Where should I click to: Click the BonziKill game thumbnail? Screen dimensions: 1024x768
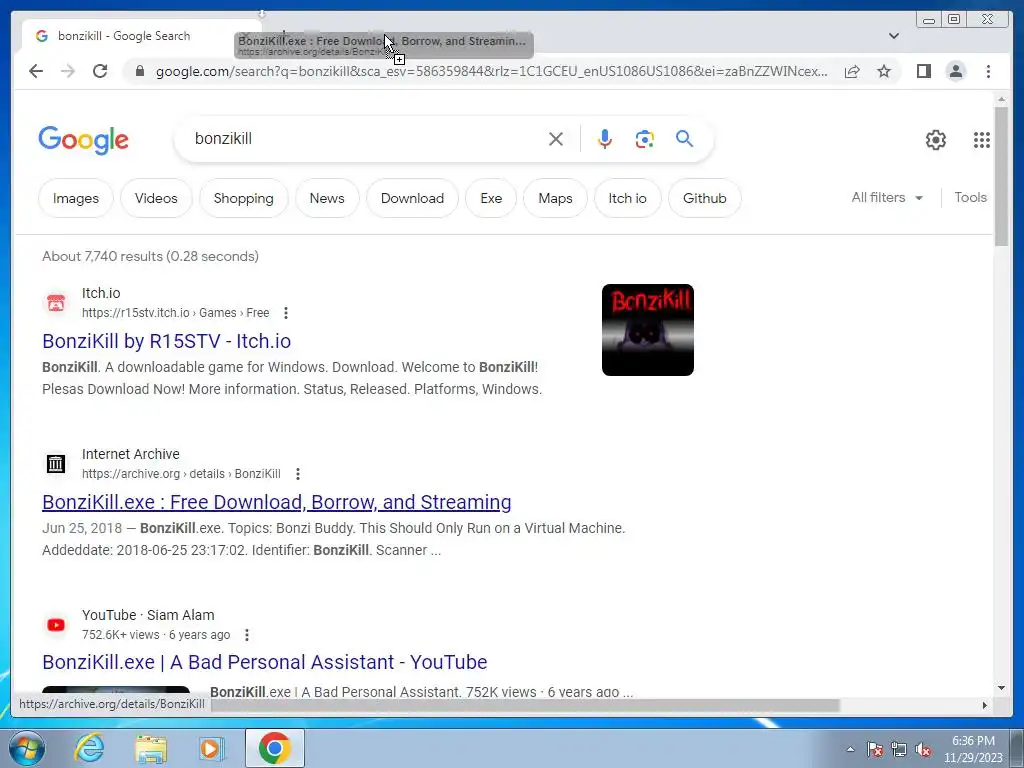coord(648,330)
